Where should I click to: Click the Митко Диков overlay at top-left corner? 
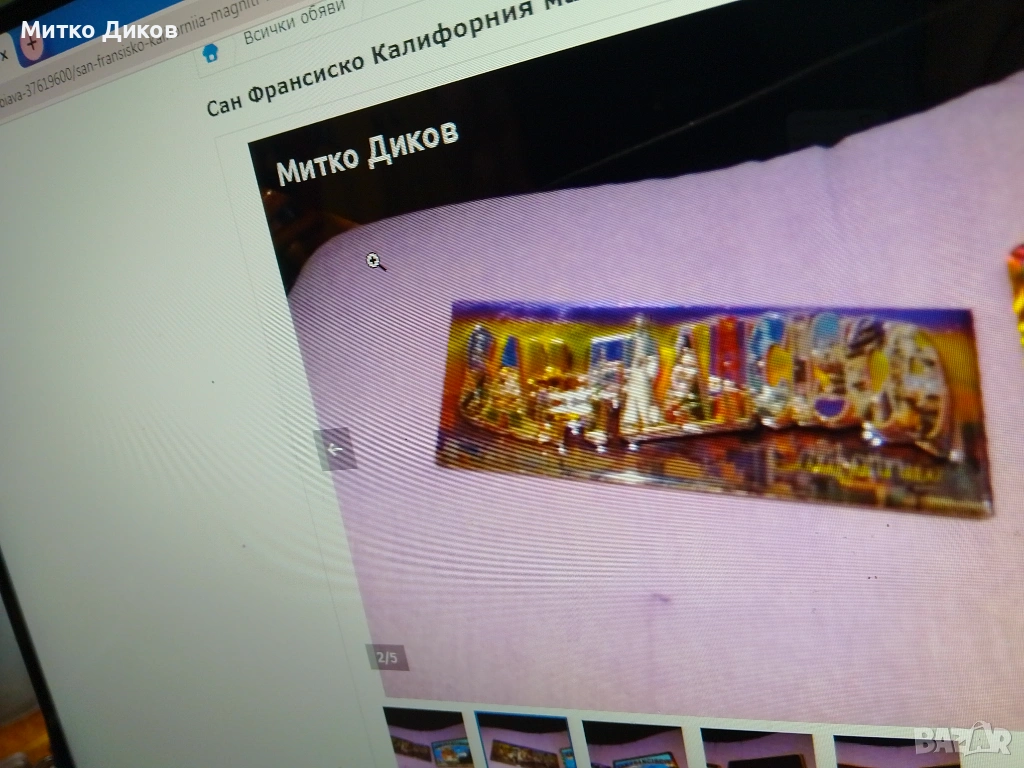pos(99,30)
